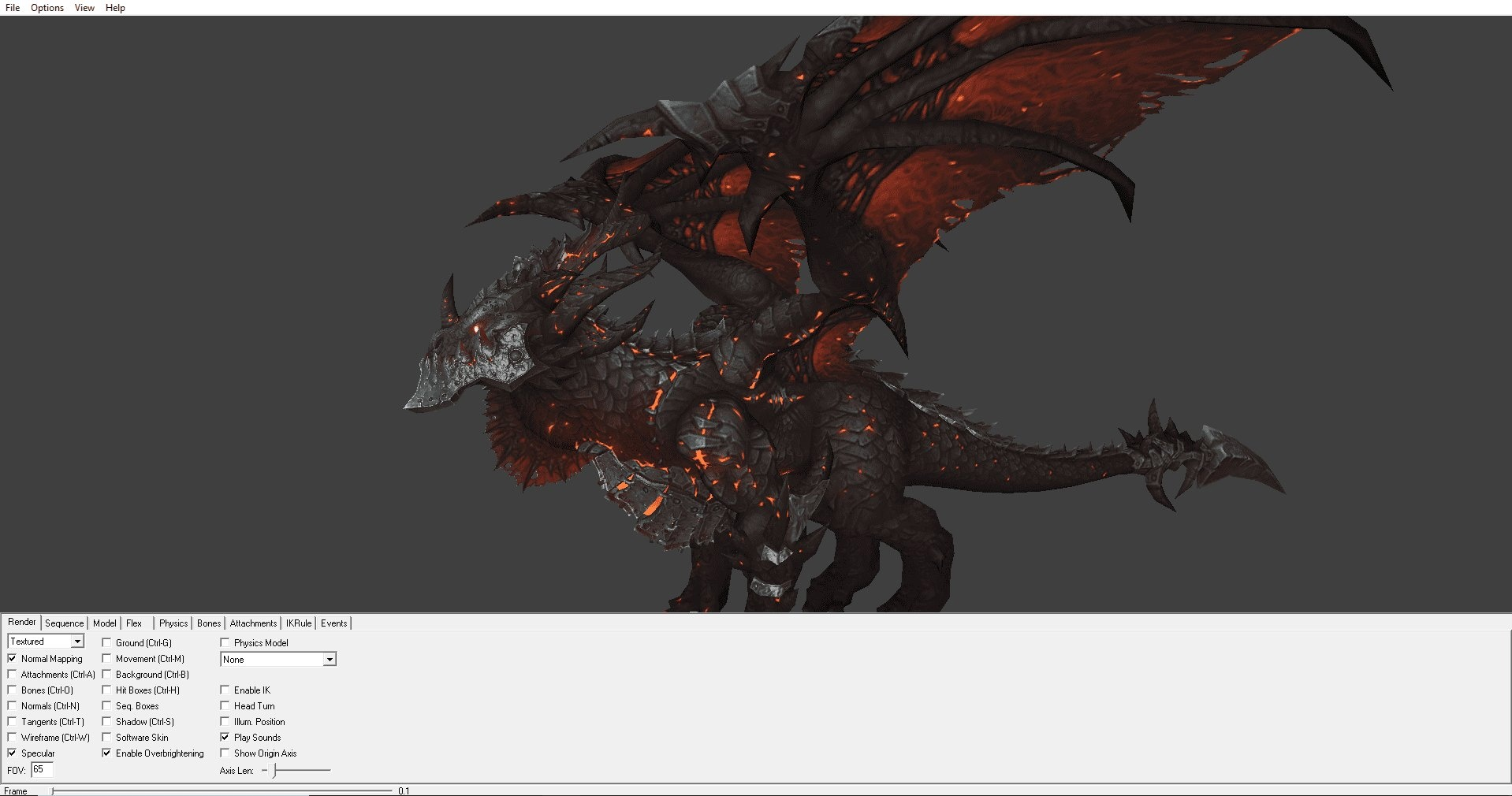
Task: Open the Options menu
Action: [47, 8]
